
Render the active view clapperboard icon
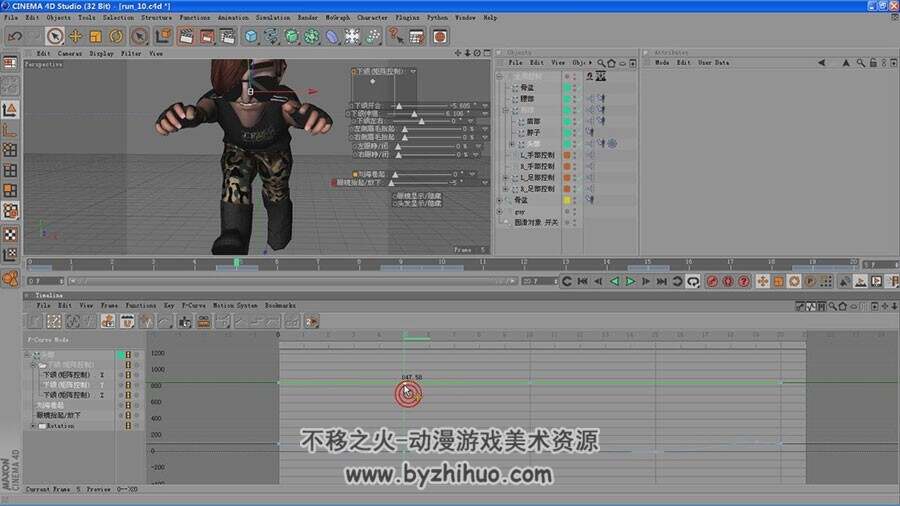[x=186, y=37]
